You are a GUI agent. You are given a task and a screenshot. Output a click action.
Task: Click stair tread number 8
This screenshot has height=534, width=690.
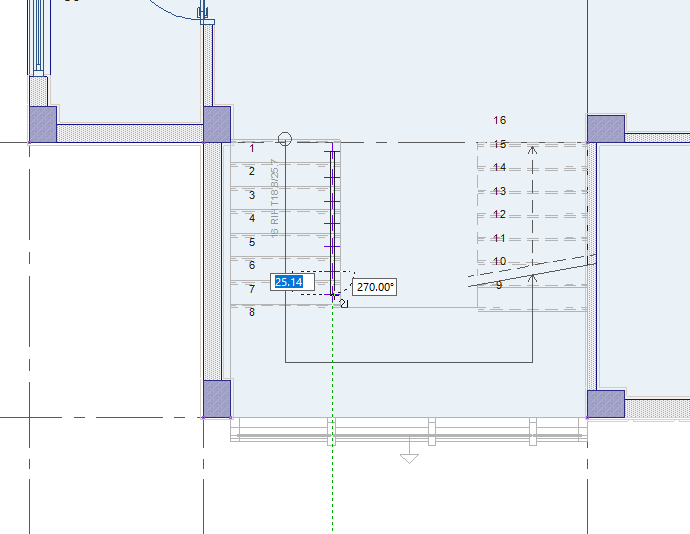coord(252,312)
